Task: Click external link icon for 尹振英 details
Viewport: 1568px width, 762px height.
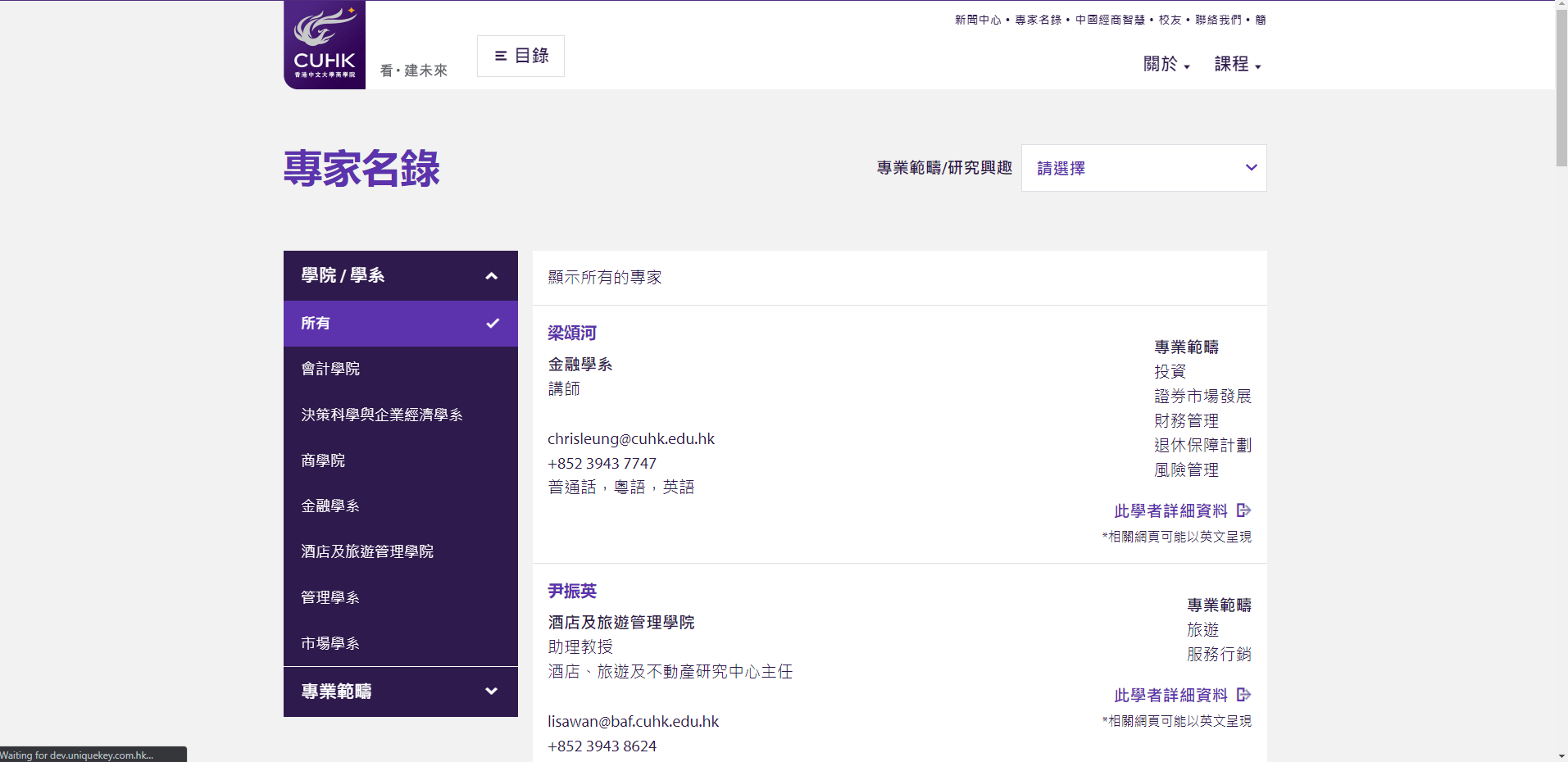Action: coord(1243,695)
